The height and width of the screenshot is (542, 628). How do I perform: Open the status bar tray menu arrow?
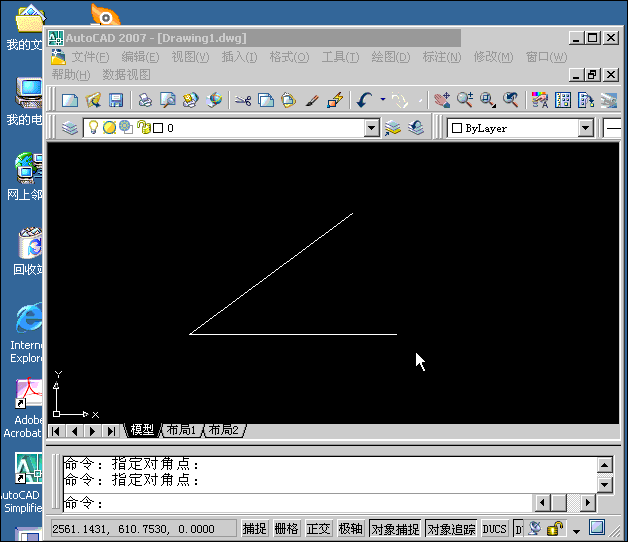576,531
